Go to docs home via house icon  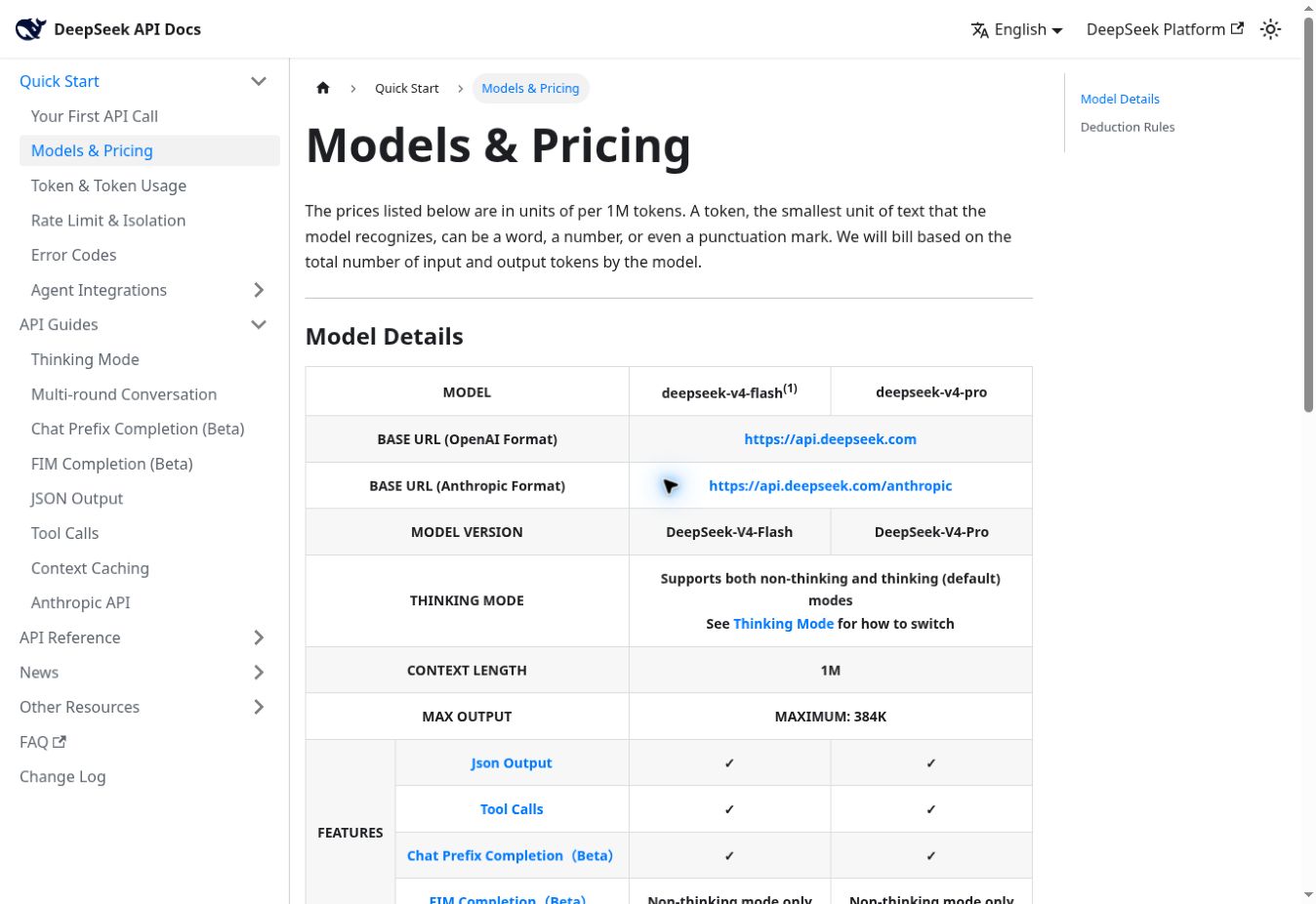(x=323, y=88)
